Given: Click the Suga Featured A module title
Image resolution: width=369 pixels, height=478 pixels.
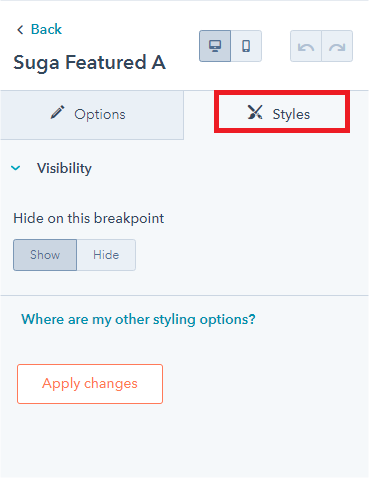Looking at the screenshot, I should (89, 63).
